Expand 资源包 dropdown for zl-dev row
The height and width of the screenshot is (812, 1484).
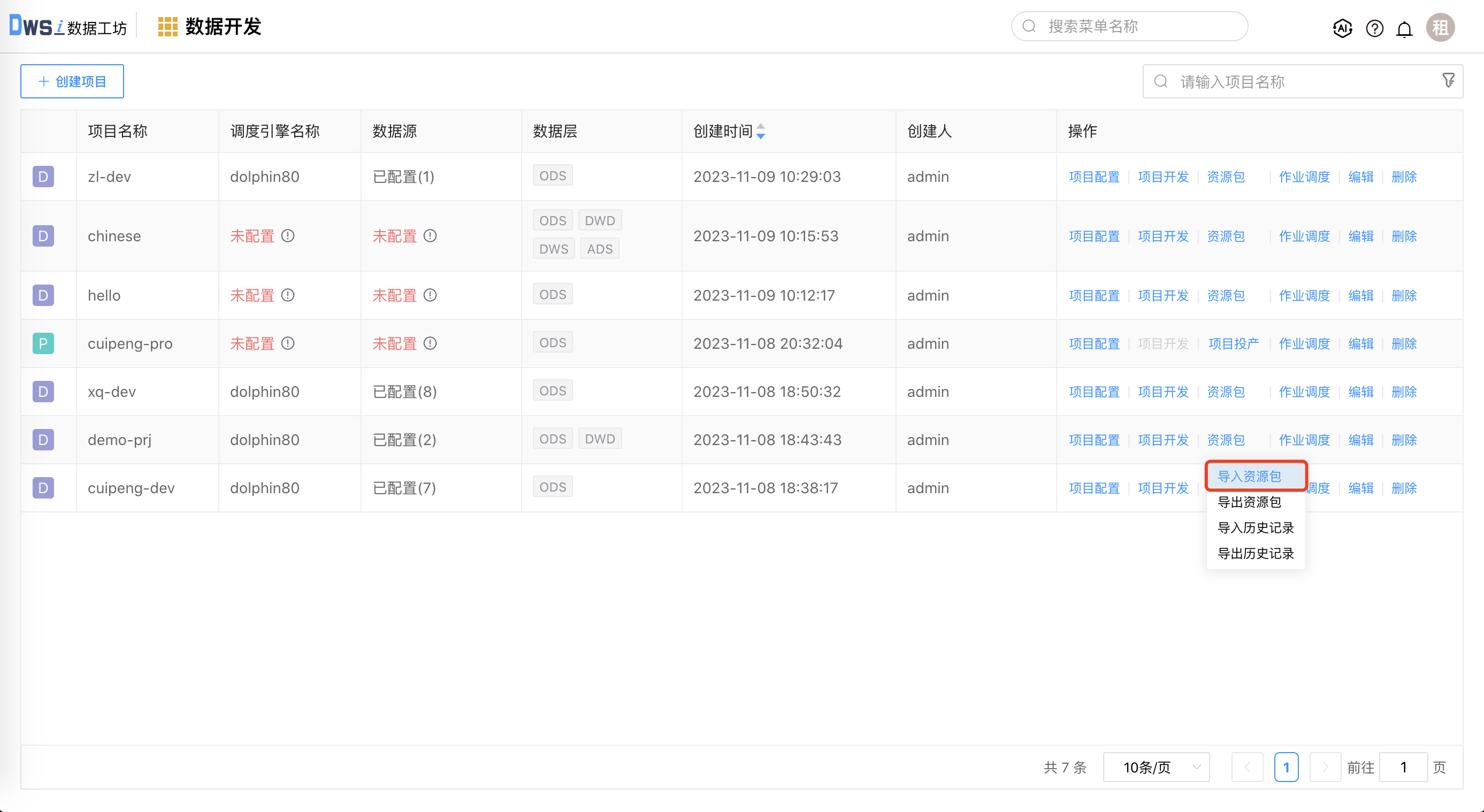point(1226,177)
